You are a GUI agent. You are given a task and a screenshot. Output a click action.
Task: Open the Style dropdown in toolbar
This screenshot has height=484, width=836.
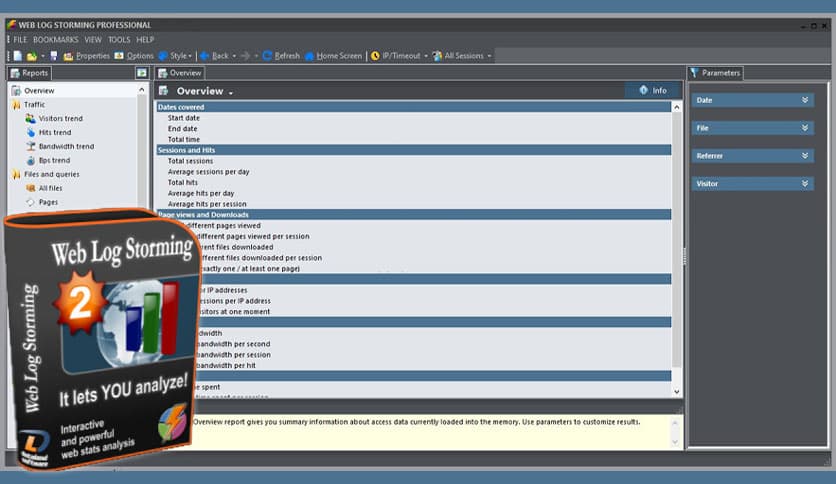[175, 56]
